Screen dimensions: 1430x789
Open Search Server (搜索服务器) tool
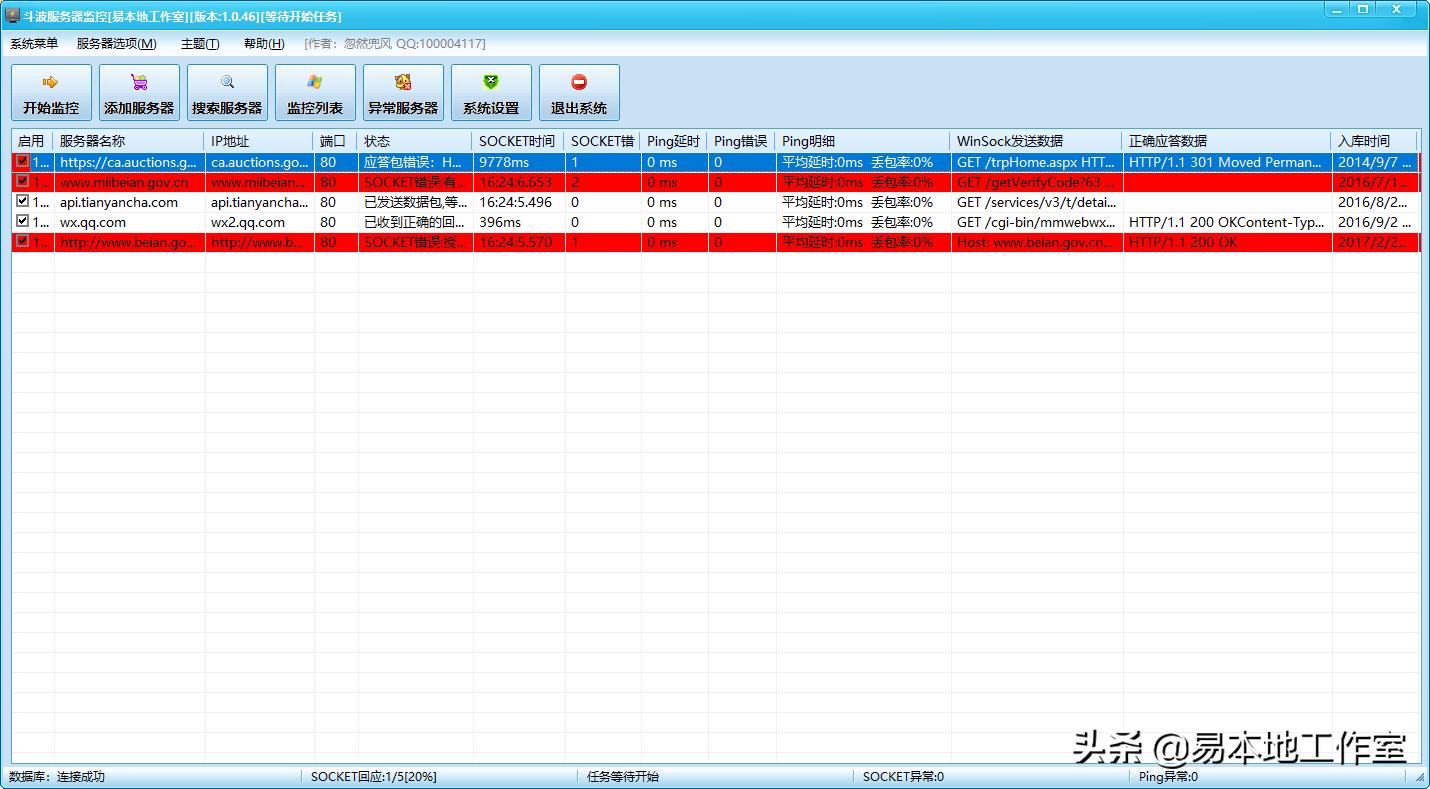tap(227, 83)
